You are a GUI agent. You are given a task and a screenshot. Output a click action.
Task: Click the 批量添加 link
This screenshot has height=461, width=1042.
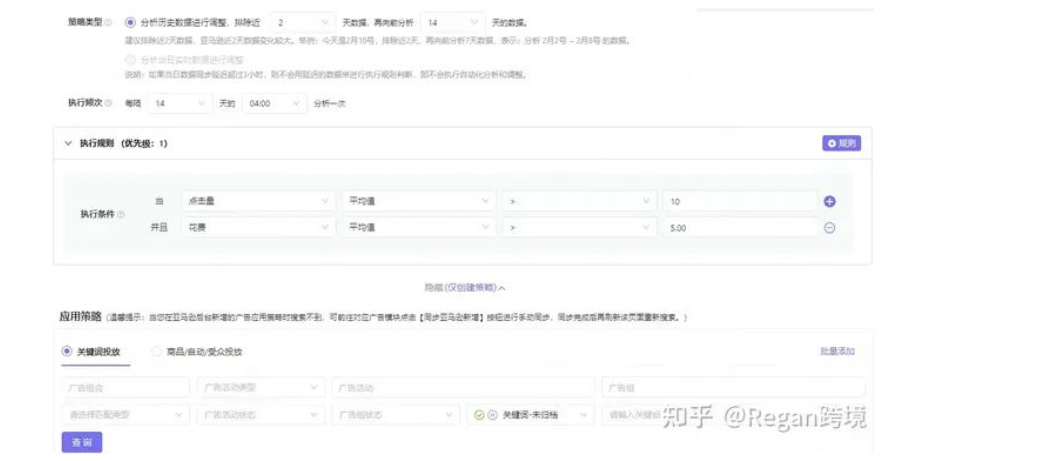click(x=837, y=352)
